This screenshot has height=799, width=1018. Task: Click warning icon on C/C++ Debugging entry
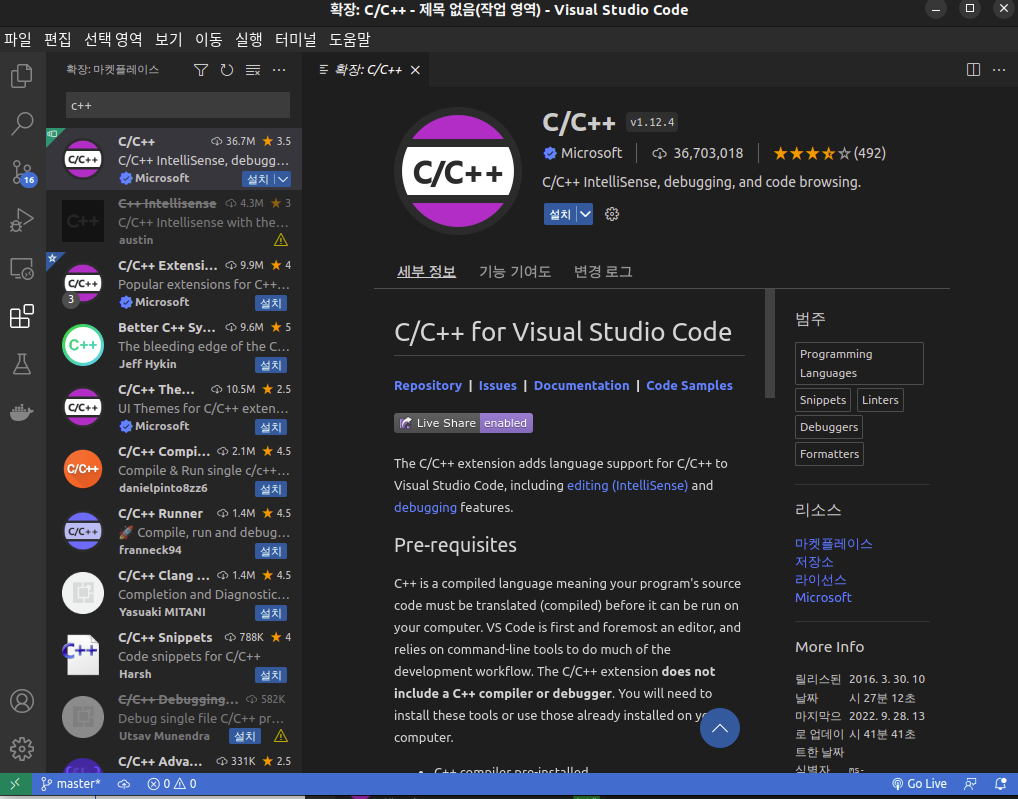280,736
